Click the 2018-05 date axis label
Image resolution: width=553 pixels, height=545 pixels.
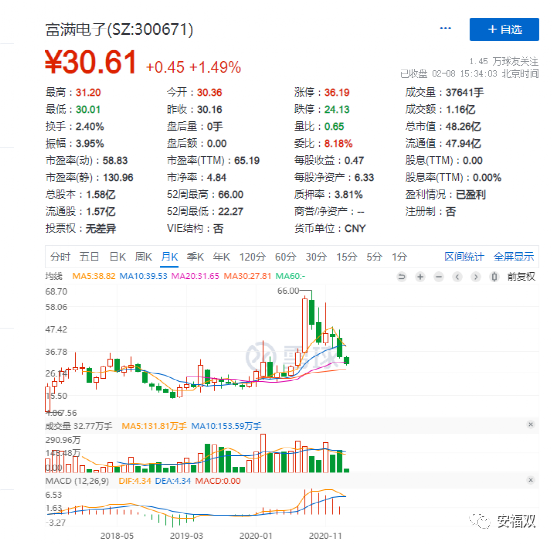[x=117, y=536]
